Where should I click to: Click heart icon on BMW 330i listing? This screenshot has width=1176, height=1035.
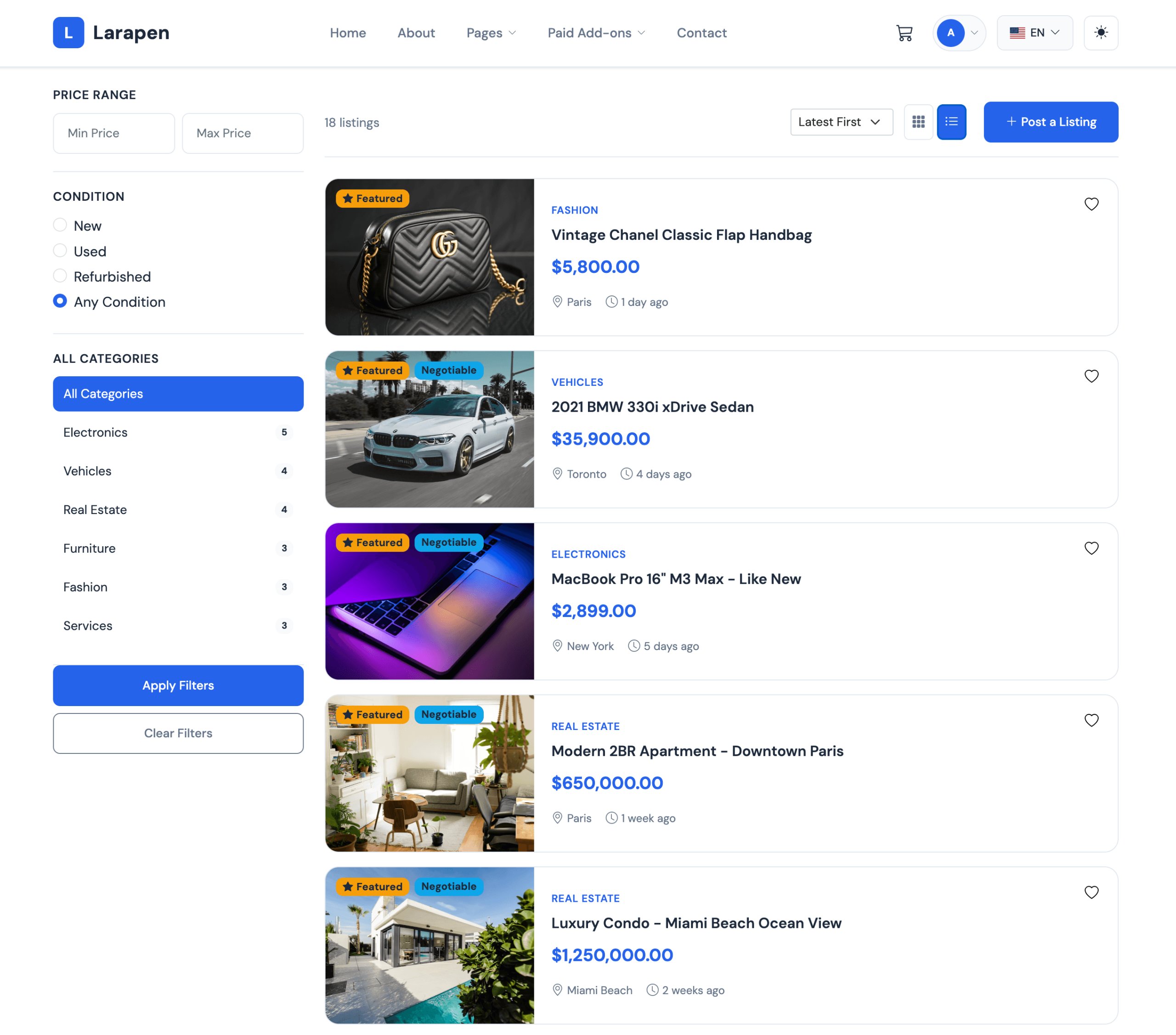tap(1091, 376)
